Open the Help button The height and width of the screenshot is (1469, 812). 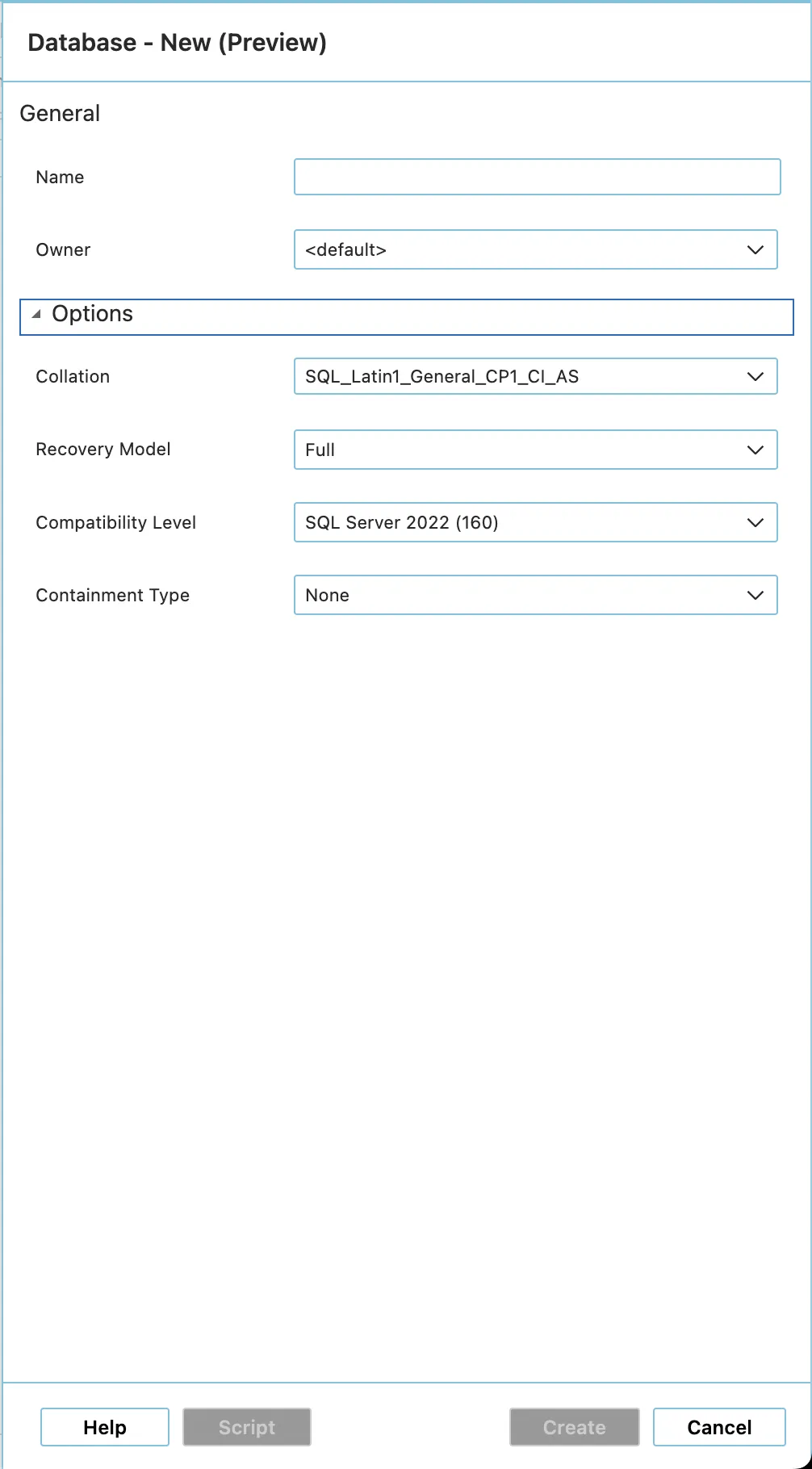(105, 1427)
